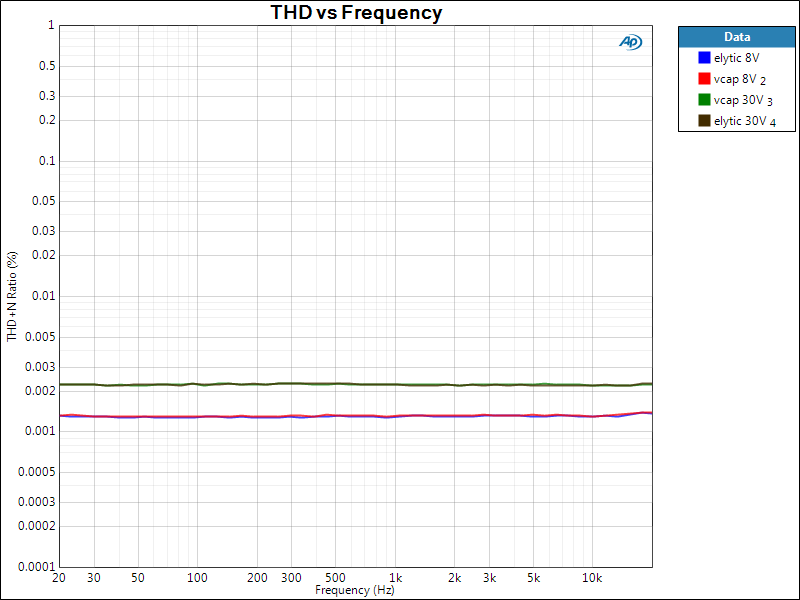Click the 0.01 tick label on Y axis
Screen dimensions: 800x600
pos(43,296)
